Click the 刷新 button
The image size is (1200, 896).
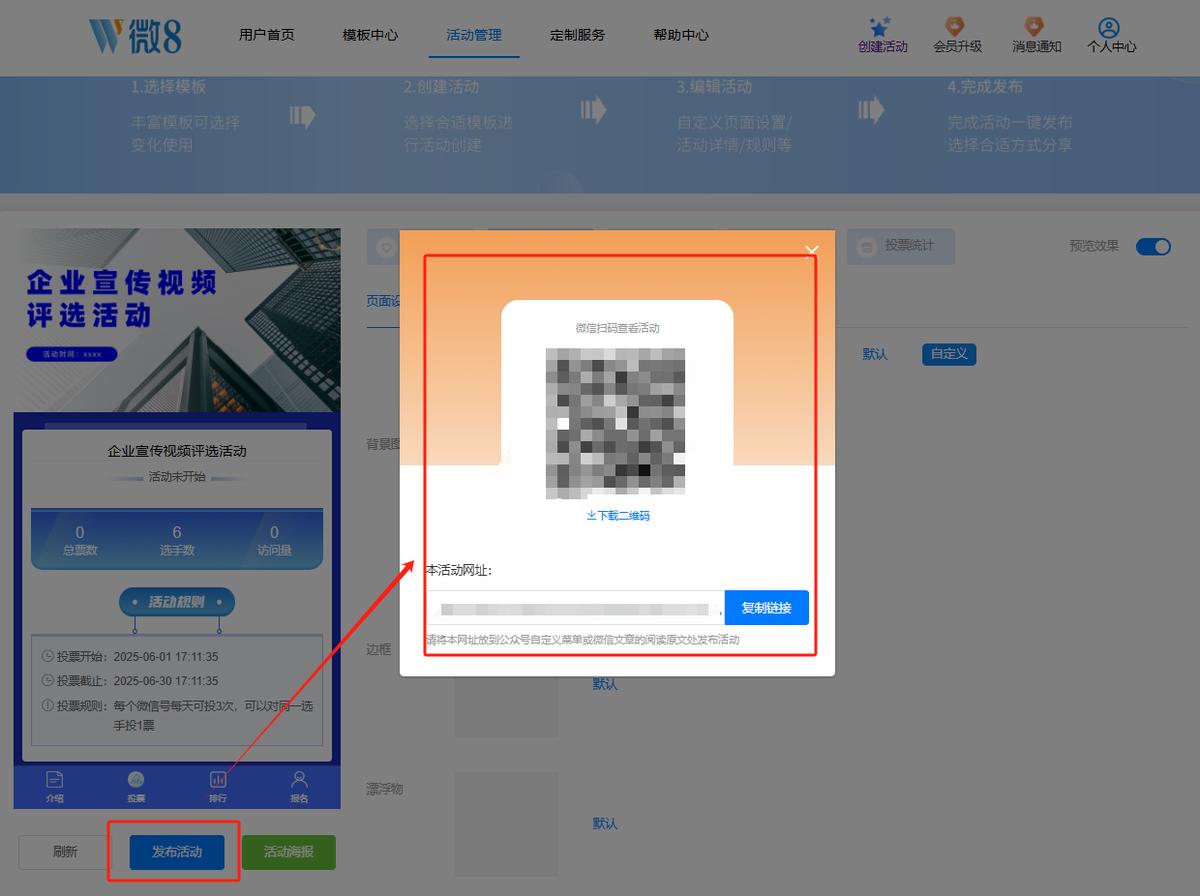(x=65, y=852)
